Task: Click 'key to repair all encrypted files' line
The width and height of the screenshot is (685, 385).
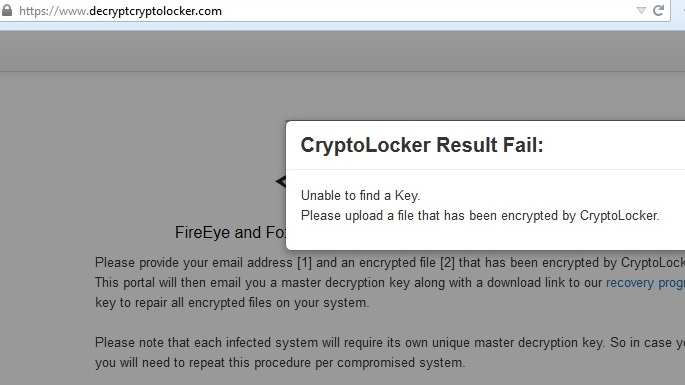Action: click(x=232, y=302)
